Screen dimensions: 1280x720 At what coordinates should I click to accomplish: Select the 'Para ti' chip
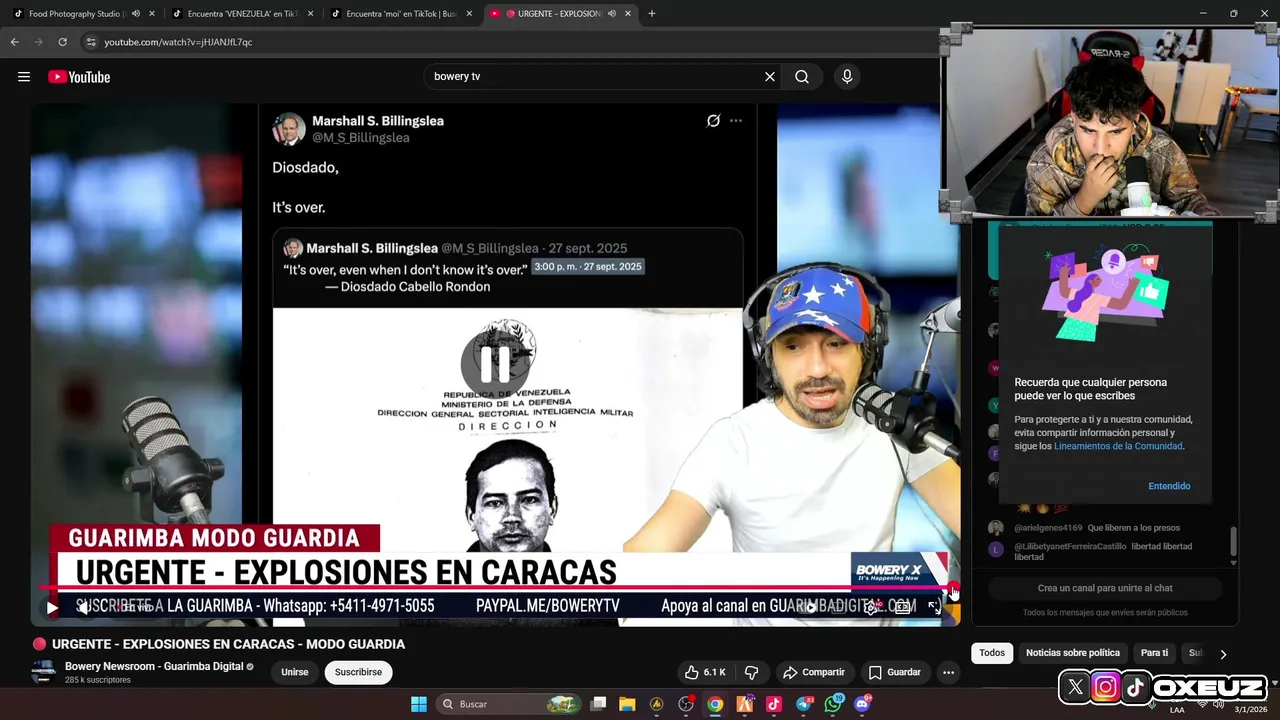1154,653
